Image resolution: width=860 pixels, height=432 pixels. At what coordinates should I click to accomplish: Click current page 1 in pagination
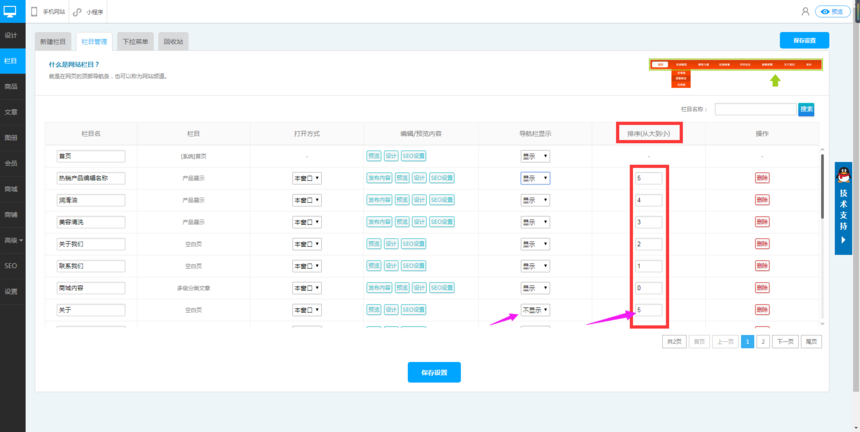(x=748, y=342)
